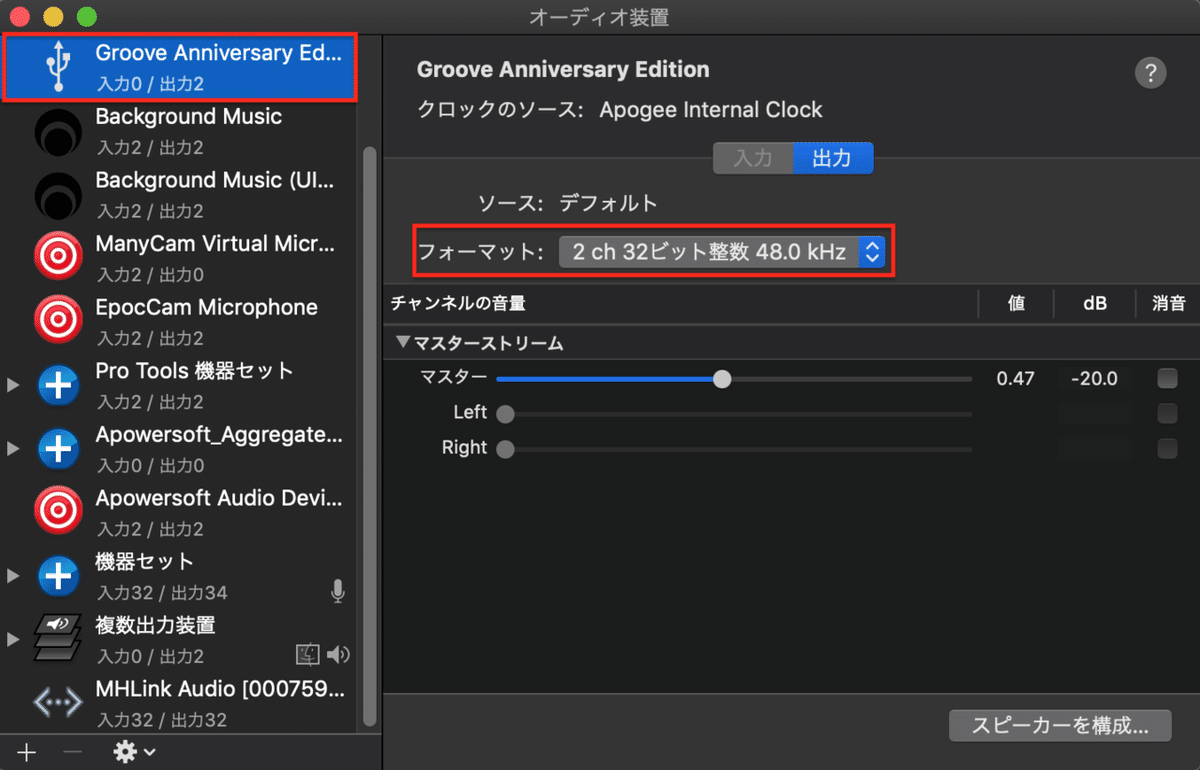Screen dimensions: 1200x770
Task: Click the Apogee Internal Clock source text
Action: pos(711,110)
